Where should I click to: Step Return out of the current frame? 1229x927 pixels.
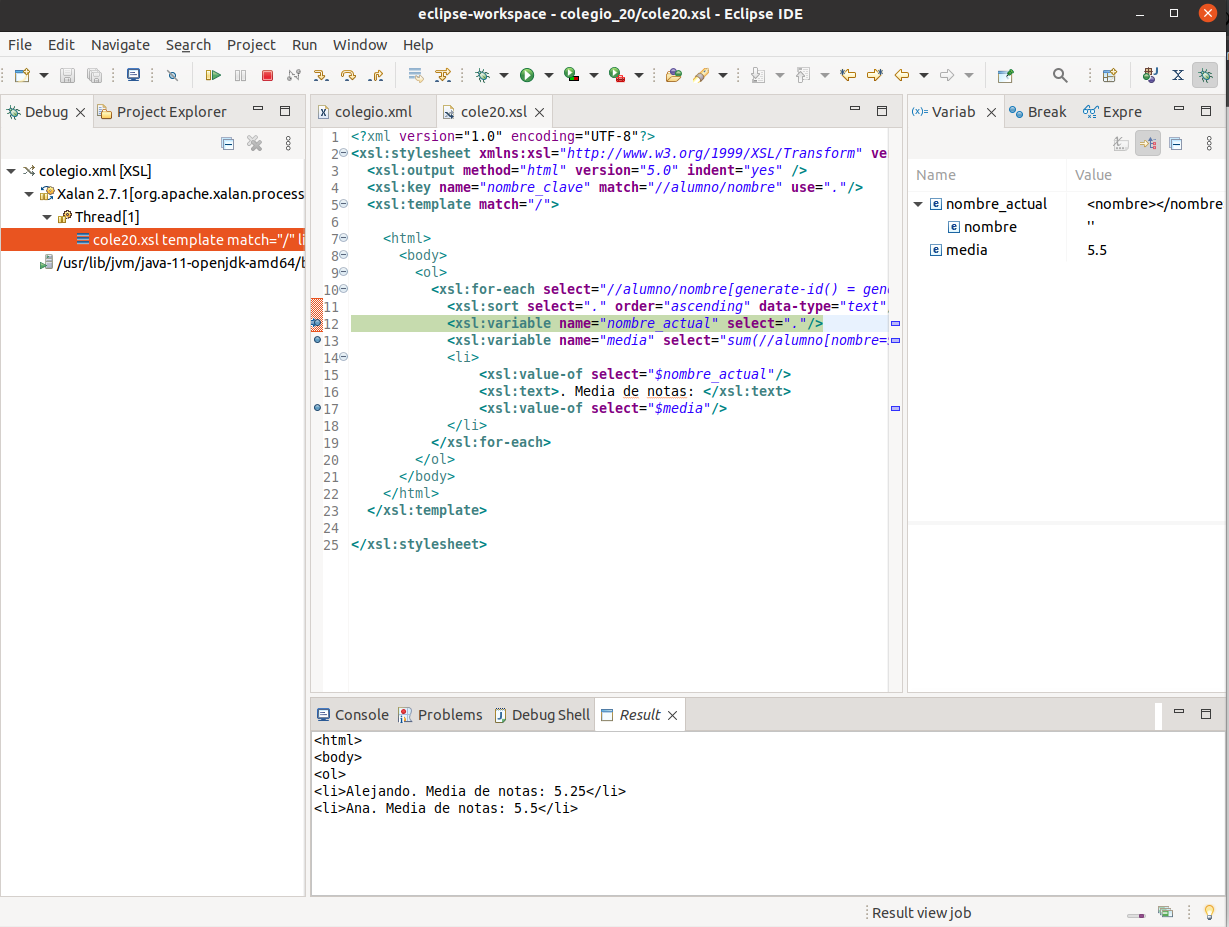click(x=375, y=75)
